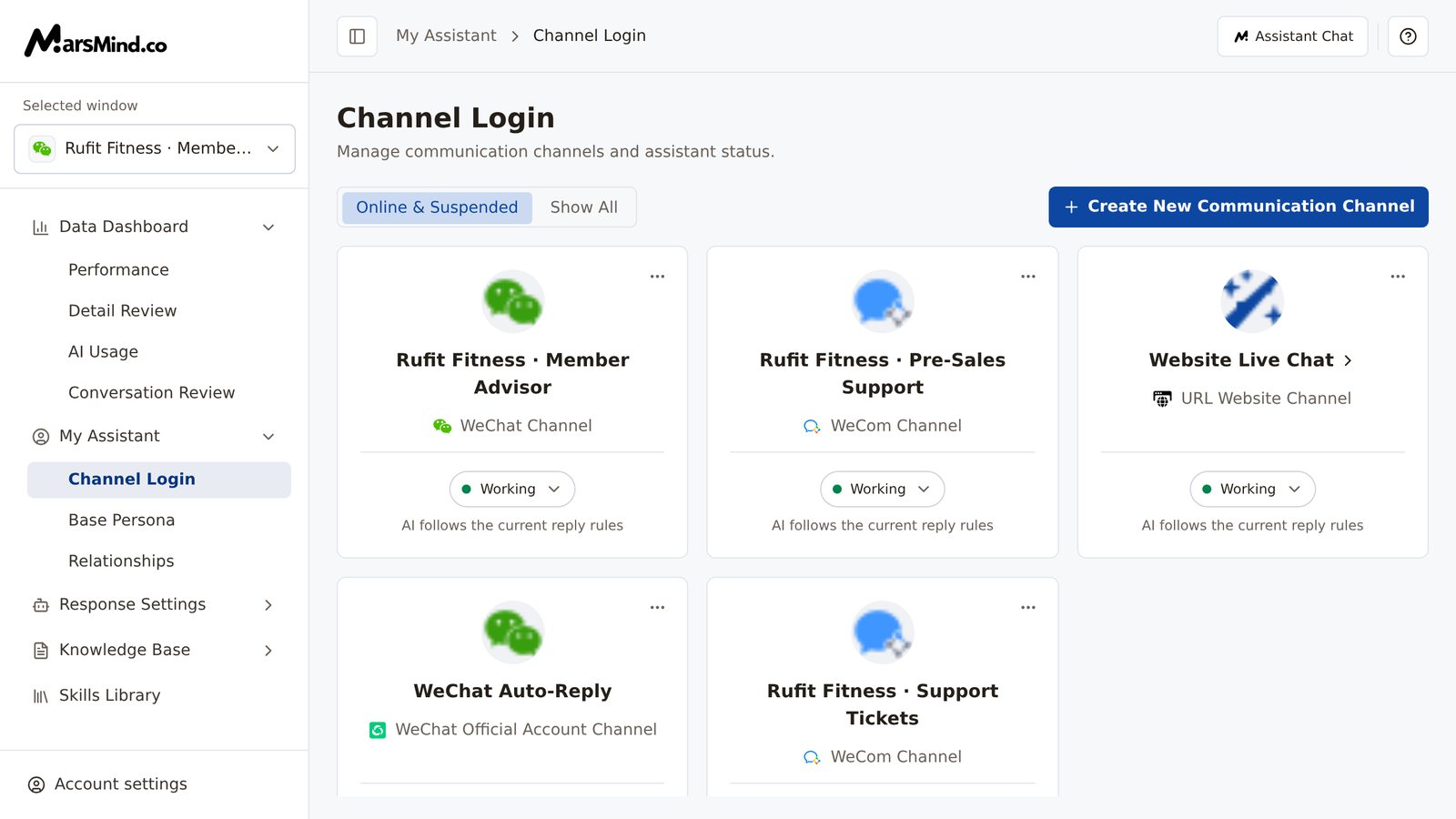Open more options for Member Advisor card

[x=657, y=277]
